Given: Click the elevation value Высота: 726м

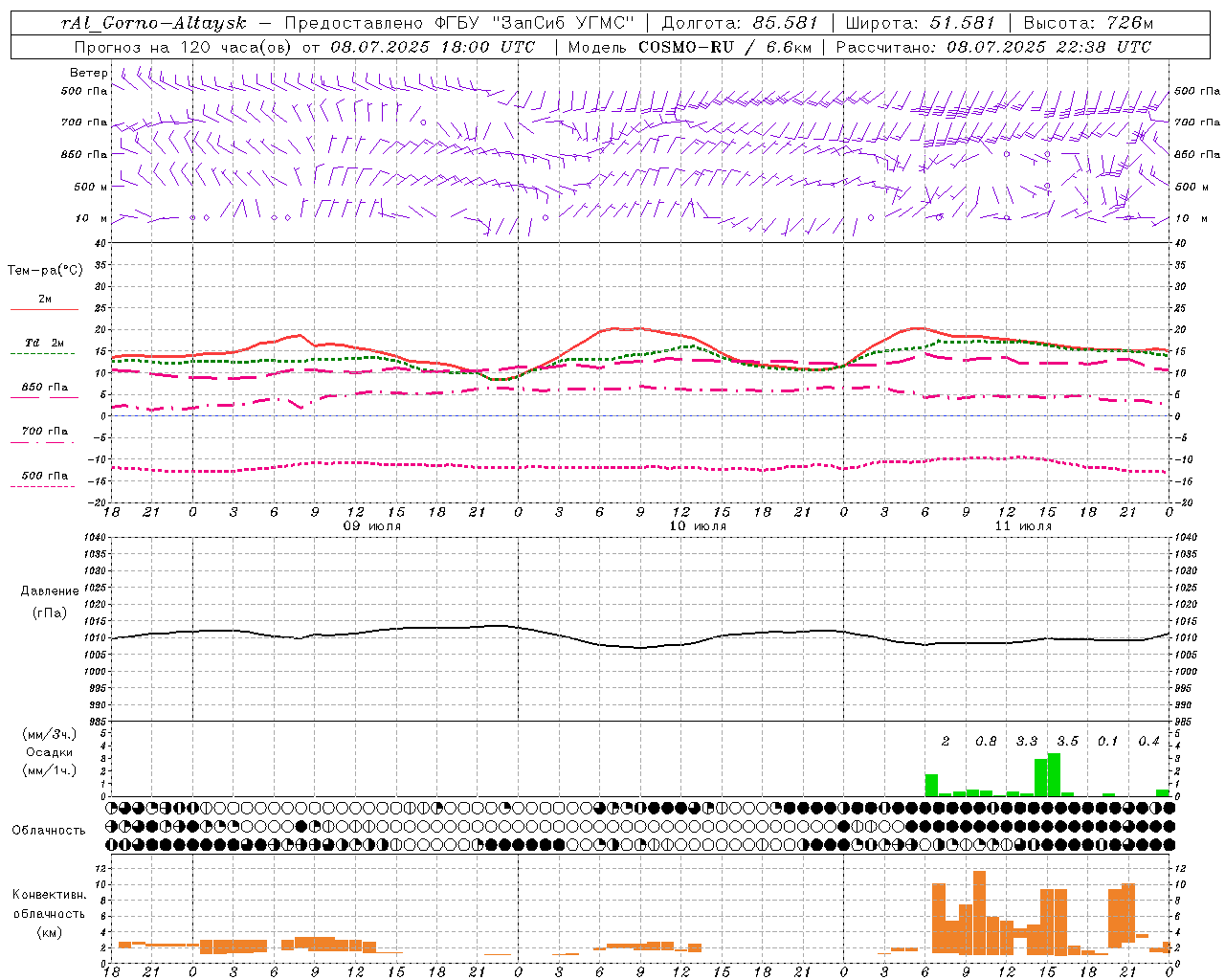Looking at the screenshot, I should pyautogui.click(x=1088, y=23).
